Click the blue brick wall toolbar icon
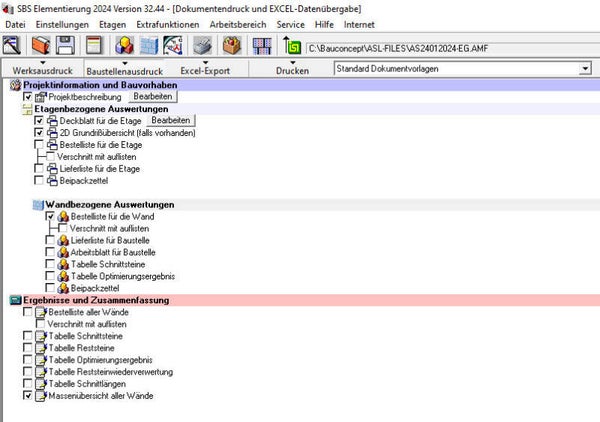600x422 pixels. pos(149,45)
